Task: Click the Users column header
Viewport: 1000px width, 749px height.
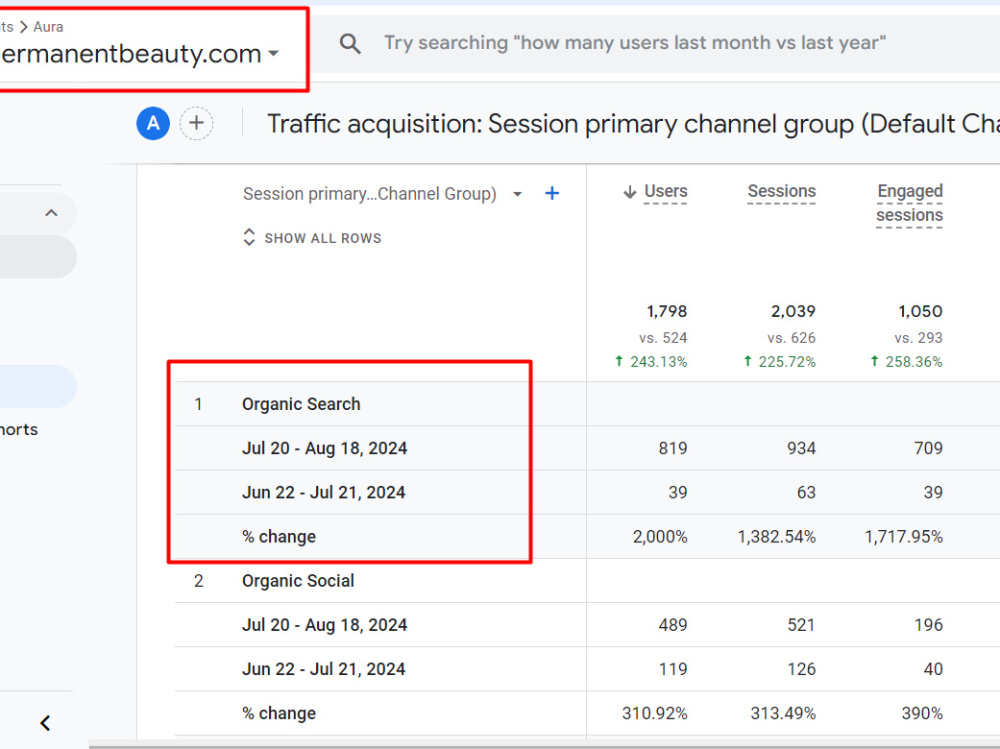Action: pyautogui.click(x=665, y=191)
